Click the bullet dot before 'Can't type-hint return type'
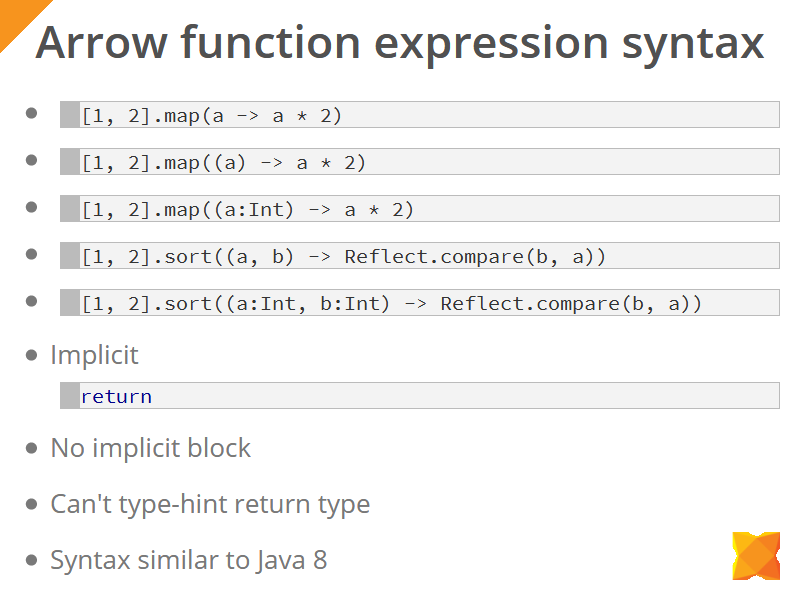 point(32,504)
